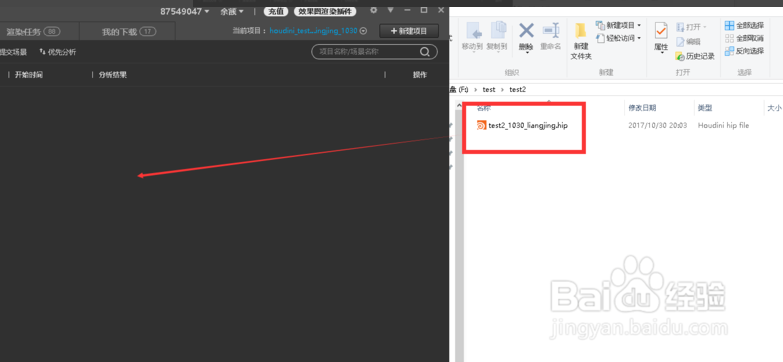Expand the 余额 balance dropdown

[x=232, y=11]
